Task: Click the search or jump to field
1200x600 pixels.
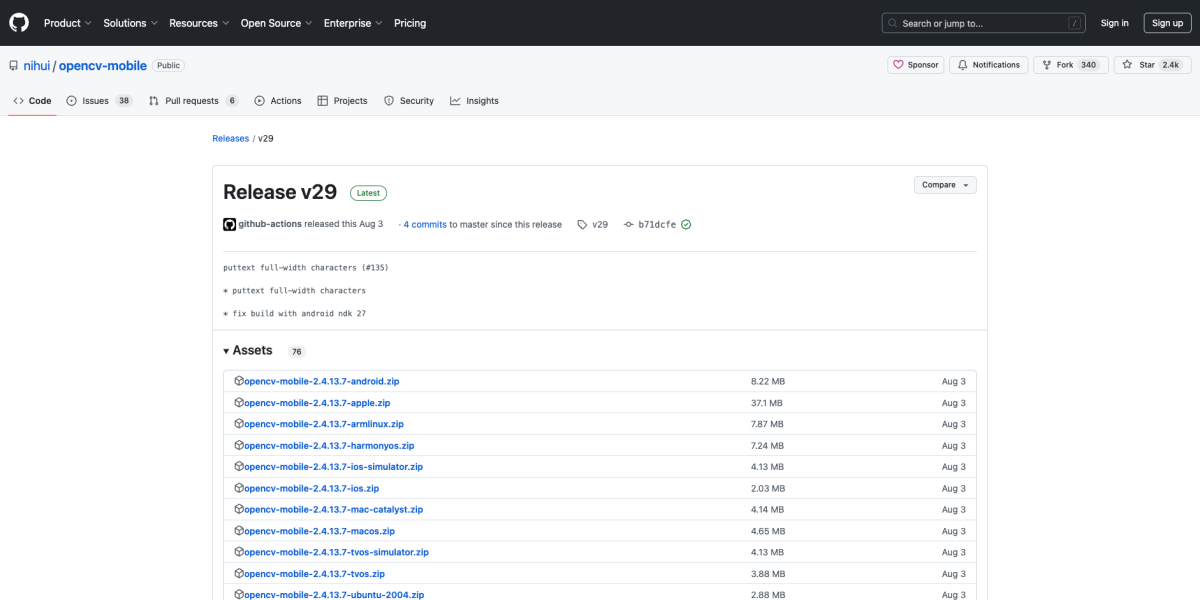Action: click(x=983, y=23)
